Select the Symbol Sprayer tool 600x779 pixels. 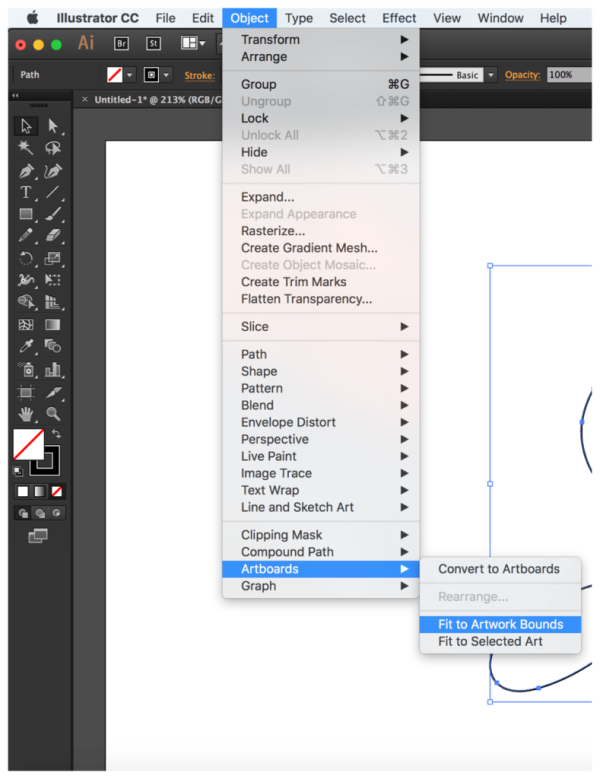[x=26, y=369]
